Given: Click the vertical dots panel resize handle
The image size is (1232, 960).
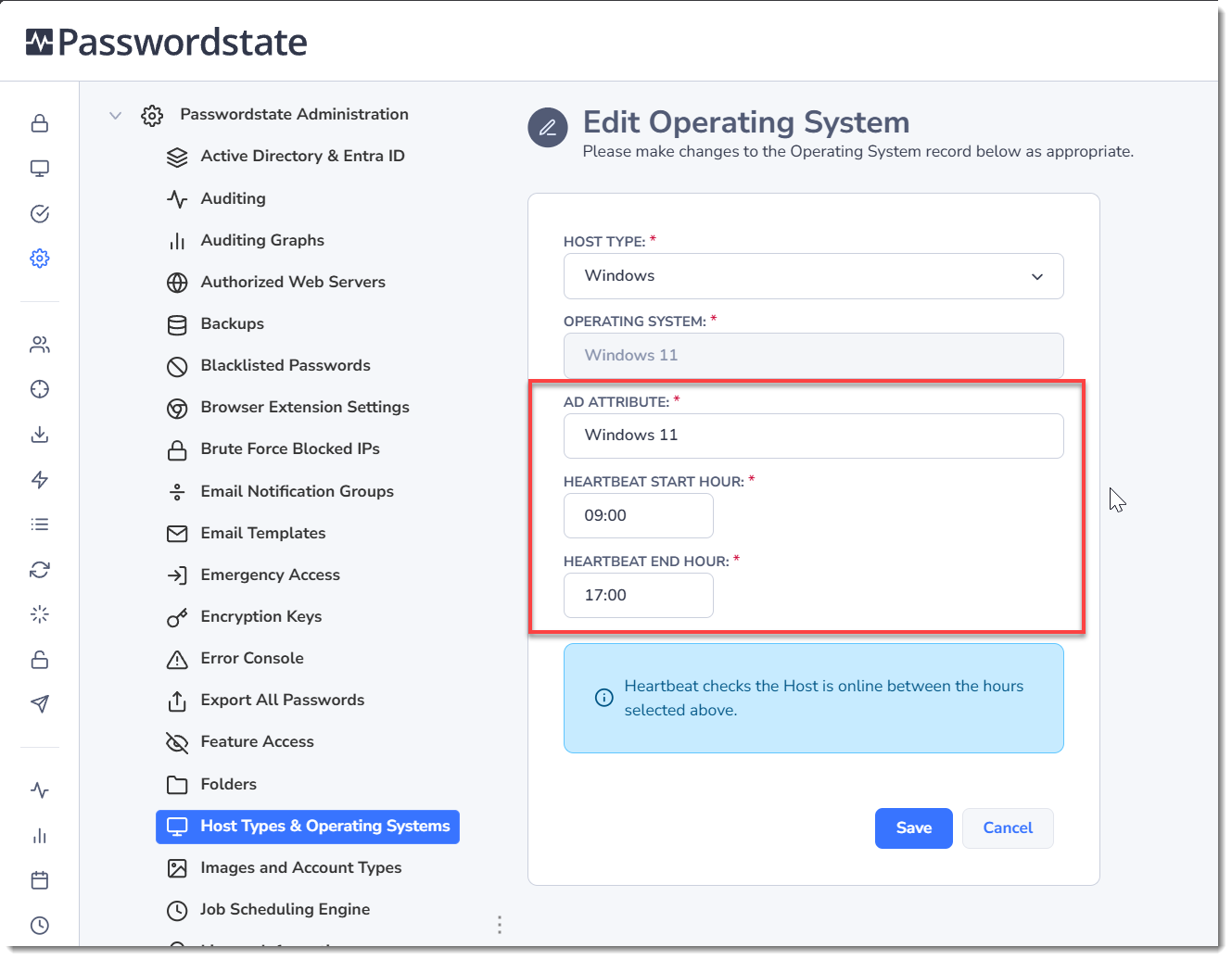Looking at the screenshot, I should tap(500, 925).
